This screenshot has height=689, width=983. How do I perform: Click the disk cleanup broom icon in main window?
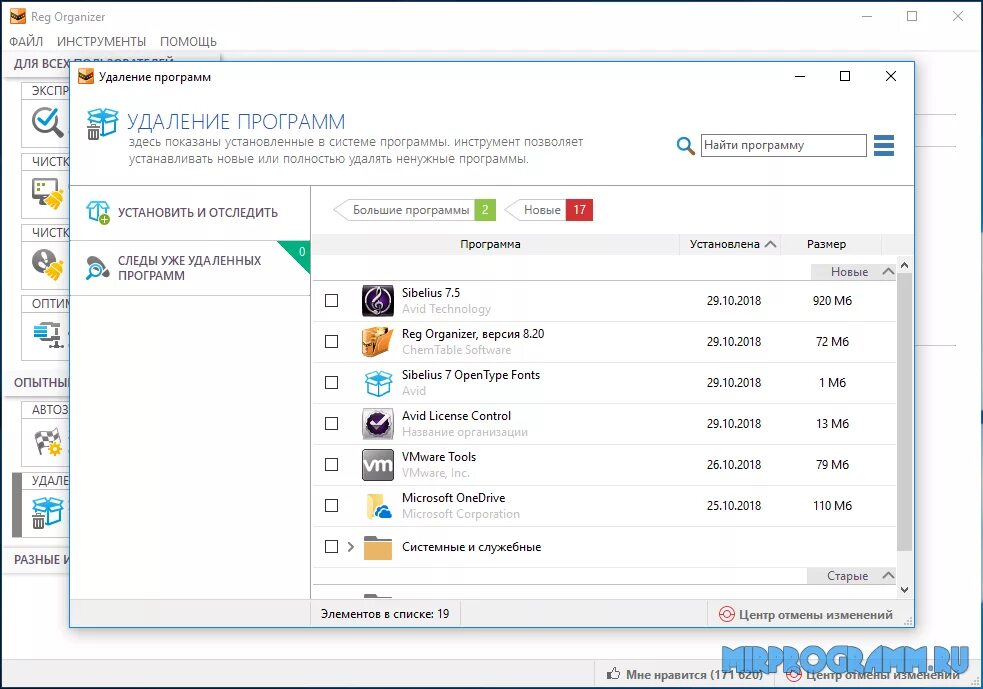(48, 193)
